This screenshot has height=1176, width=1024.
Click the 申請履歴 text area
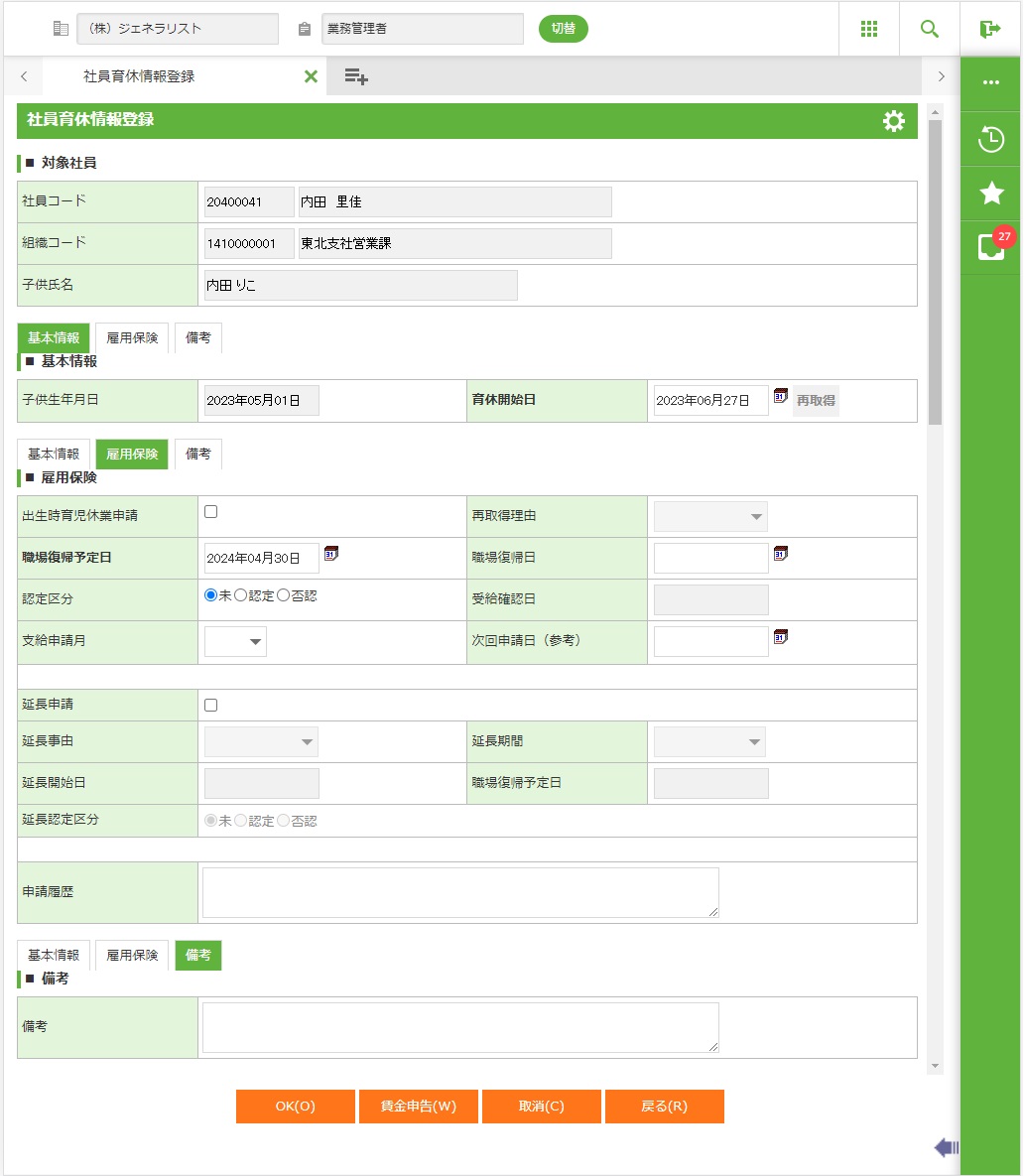coord(460,892)
